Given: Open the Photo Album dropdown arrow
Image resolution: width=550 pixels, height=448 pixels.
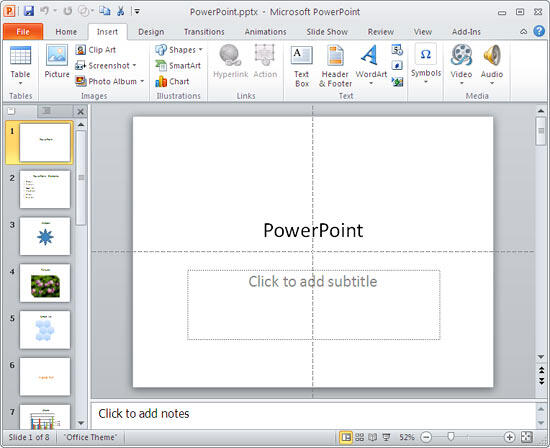Looking at the screenshot, I should pyautogui.click(x=142, y=81).
